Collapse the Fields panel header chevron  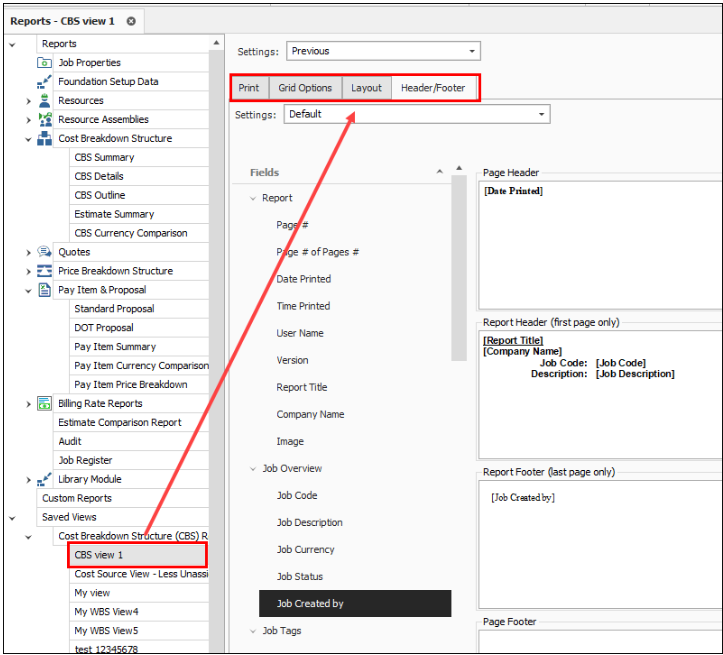439,173
